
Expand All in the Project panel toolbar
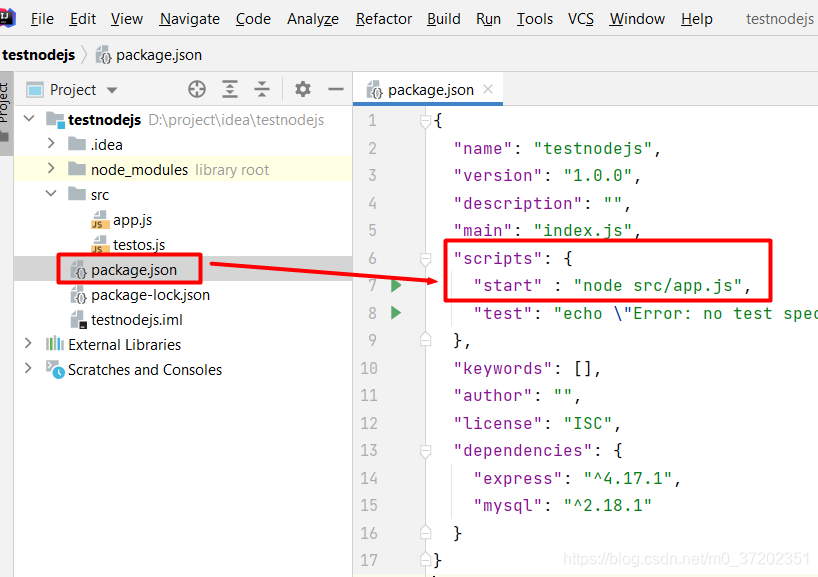point(230,89)
